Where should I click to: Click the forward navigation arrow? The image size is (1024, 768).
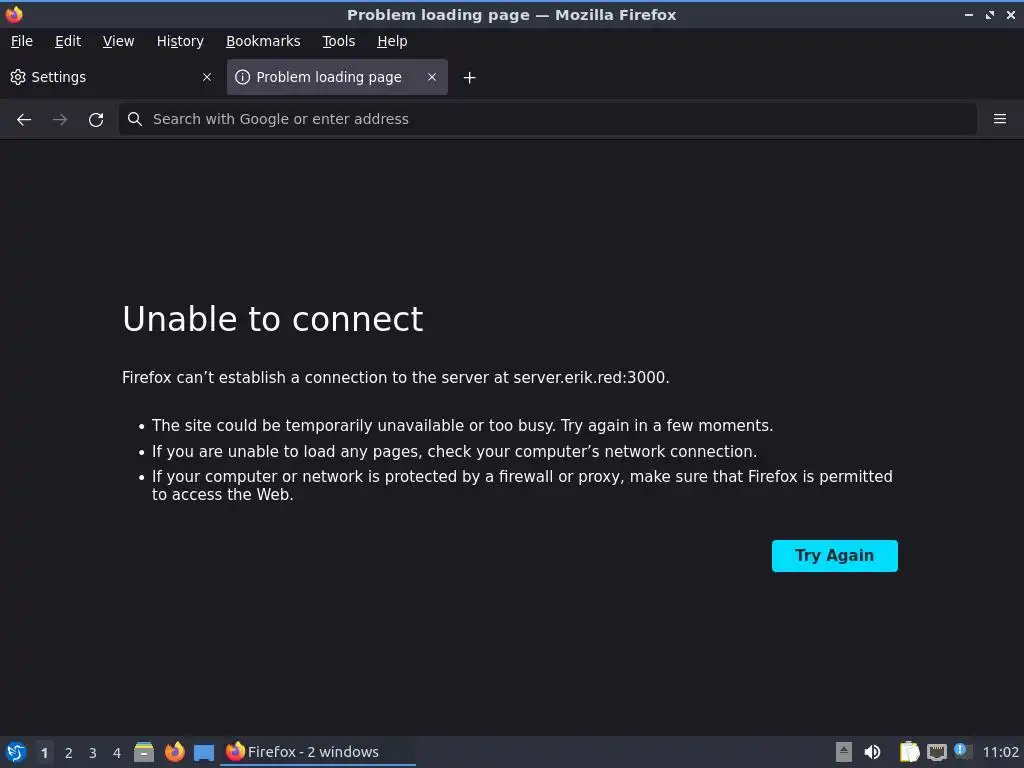(60, 120)
